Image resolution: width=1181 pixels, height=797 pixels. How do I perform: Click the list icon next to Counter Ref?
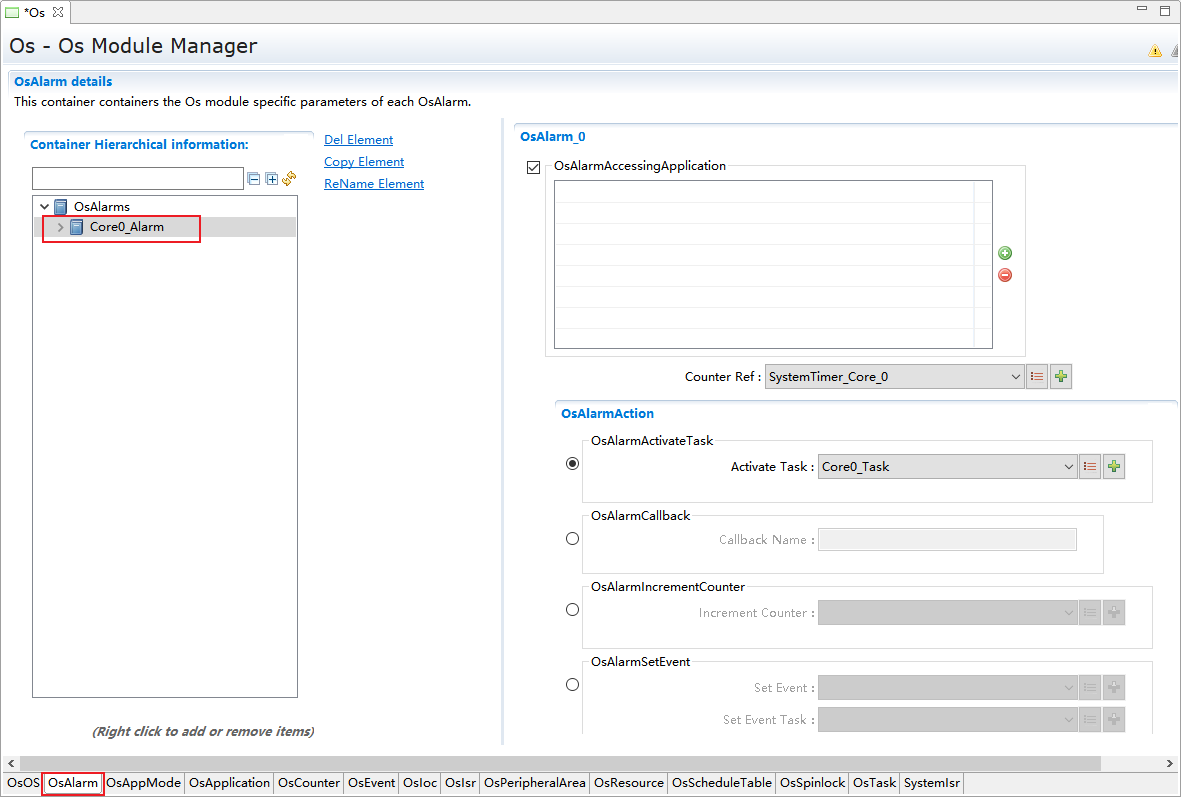pyautogui.click(x=1037, y=377)
